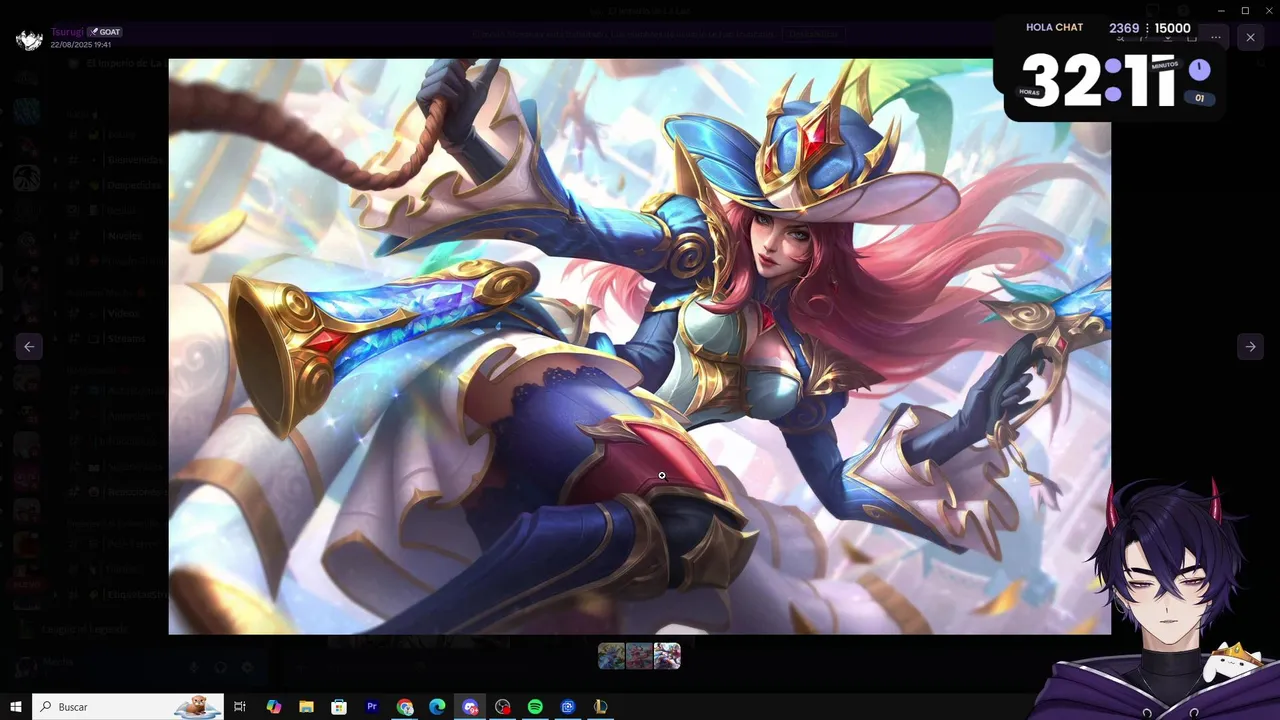The width and height of the screenshot is (1280, 720).
Task: Open OBS Studio from the taskbar
Action: point(502,707)
